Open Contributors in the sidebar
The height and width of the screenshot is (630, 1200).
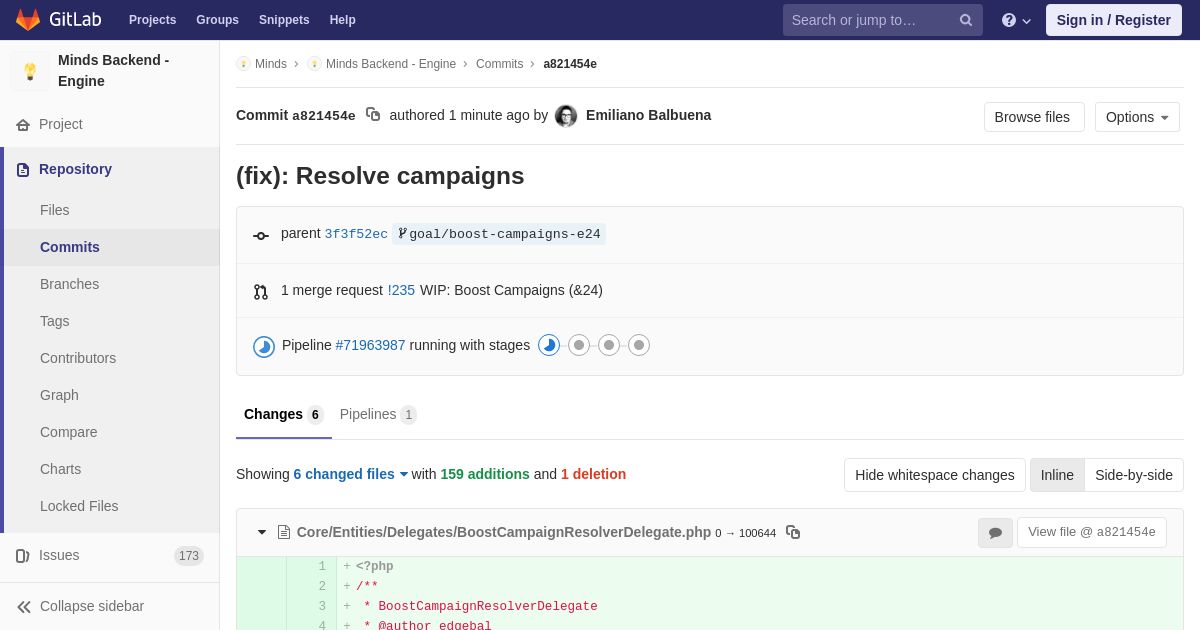(112, 358)
